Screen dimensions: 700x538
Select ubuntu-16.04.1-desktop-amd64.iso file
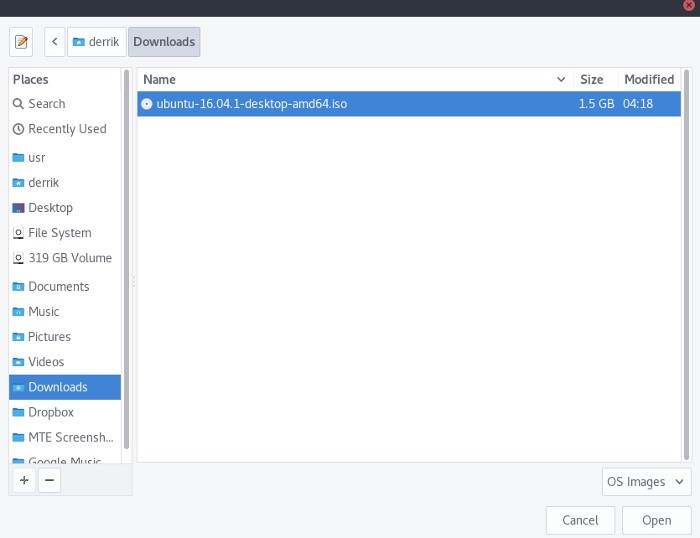(x=252, y=103)
